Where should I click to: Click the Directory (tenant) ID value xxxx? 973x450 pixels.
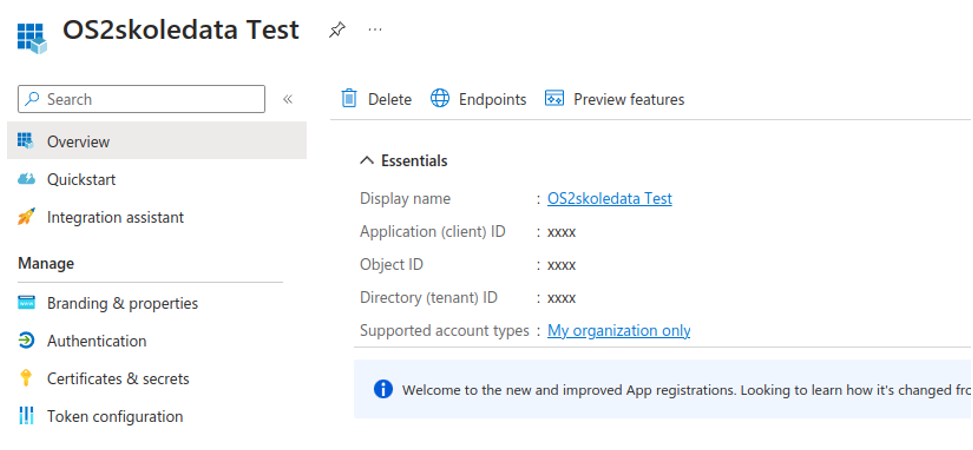562,298
